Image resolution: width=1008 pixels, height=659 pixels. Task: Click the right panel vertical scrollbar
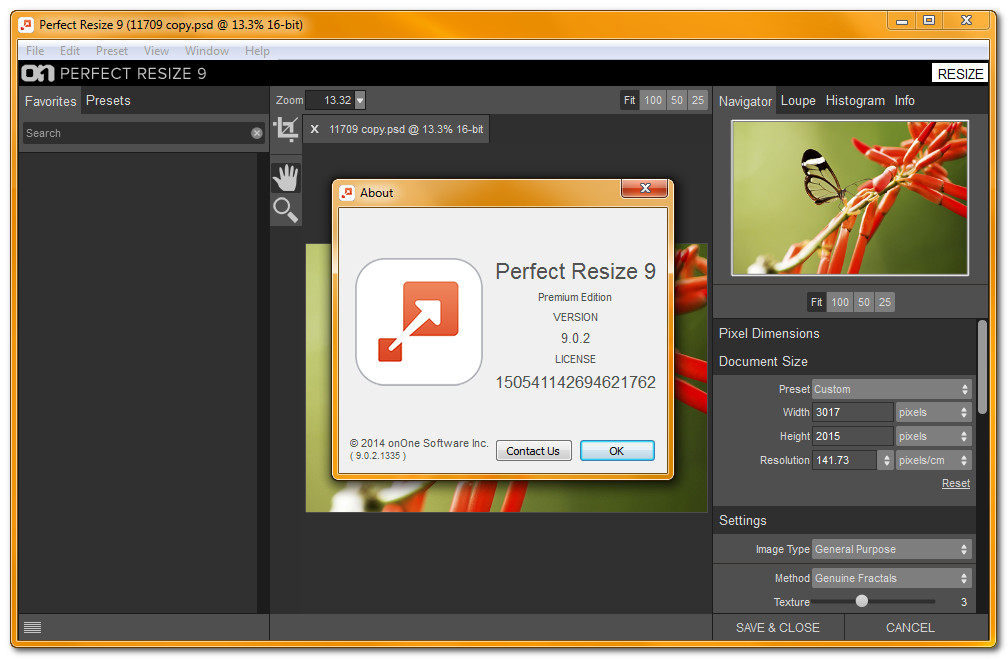click(x=982, y=367)
